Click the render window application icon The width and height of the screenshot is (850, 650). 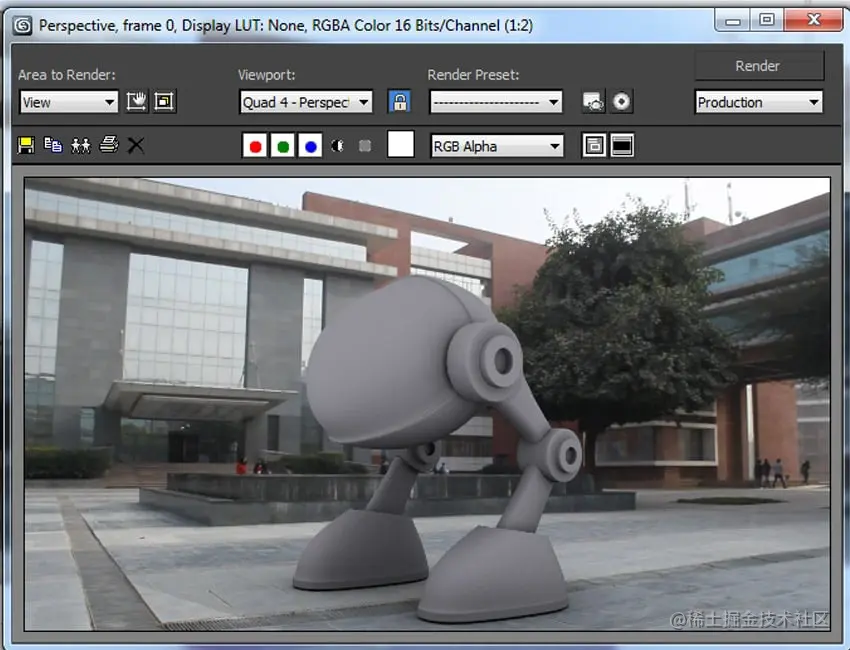pyautogui.click(x=22, y=25)
